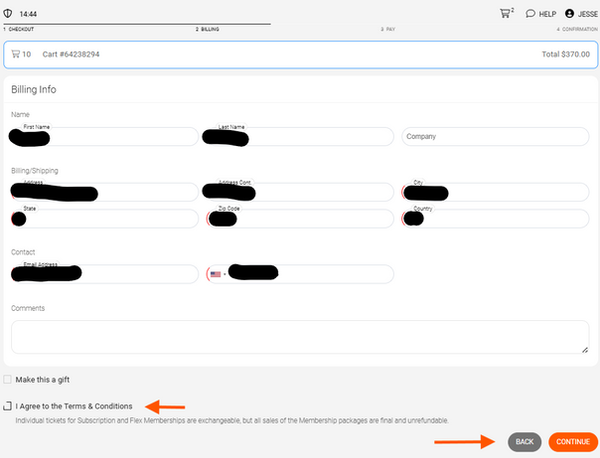Click the shield logo icon
The width and height of the screenshot is (600, 458).
pyautogui.click(x=8, y=13)
